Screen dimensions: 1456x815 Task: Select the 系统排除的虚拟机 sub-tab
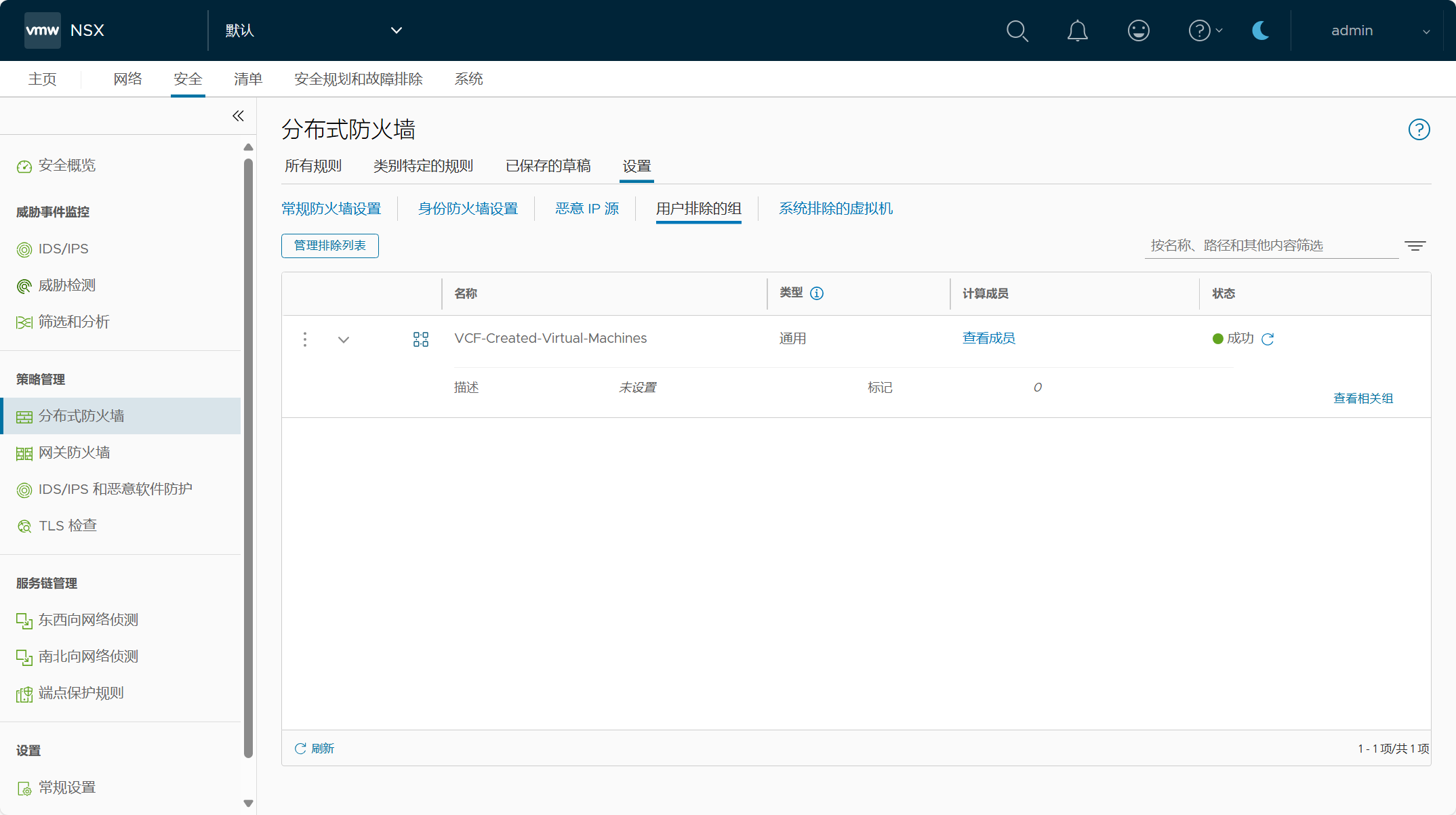click(835, 209)
